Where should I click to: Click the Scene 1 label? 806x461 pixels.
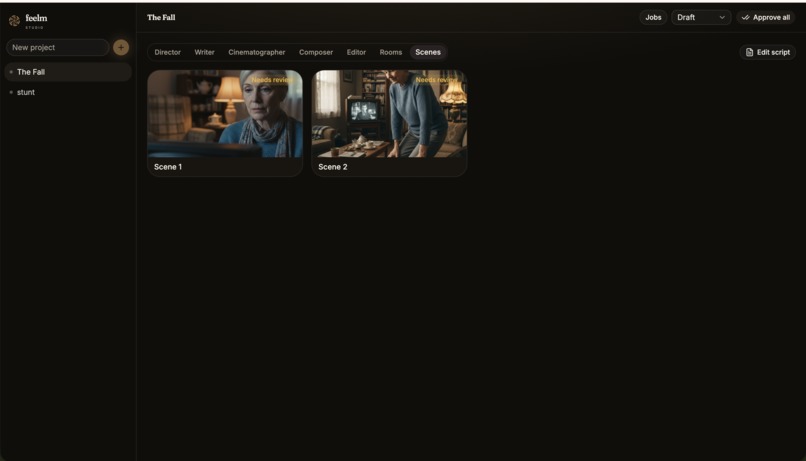pos(168,167)
